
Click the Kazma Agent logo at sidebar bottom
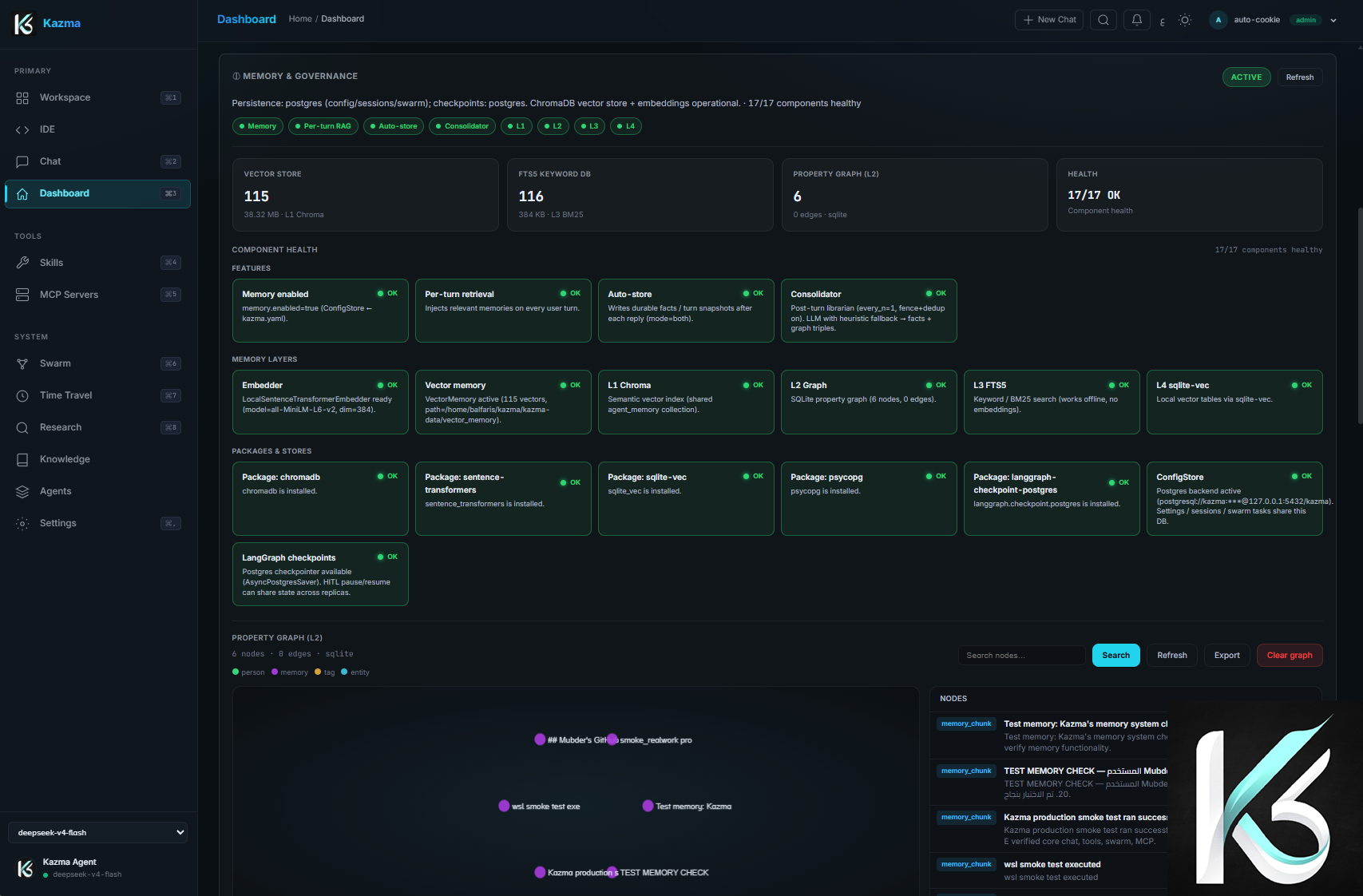pos(26,868)
